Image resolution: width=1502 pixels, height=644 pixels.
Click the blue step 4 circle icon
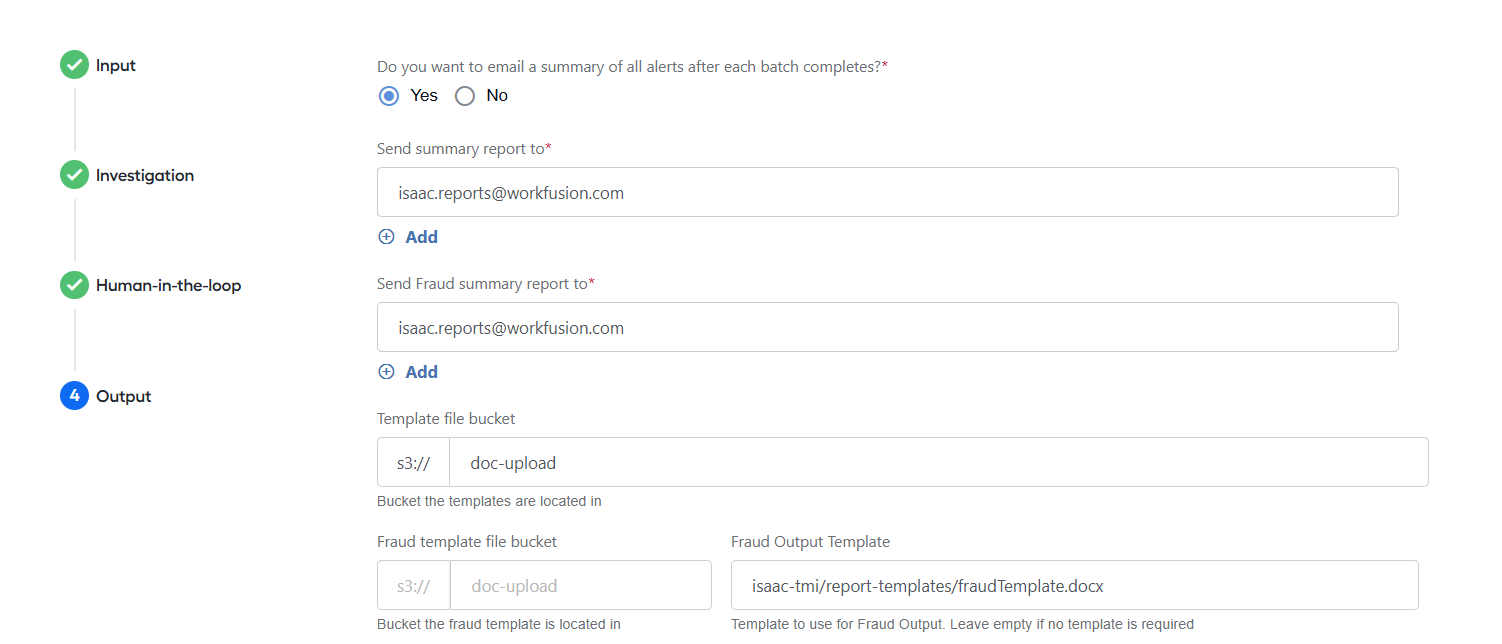74,396
